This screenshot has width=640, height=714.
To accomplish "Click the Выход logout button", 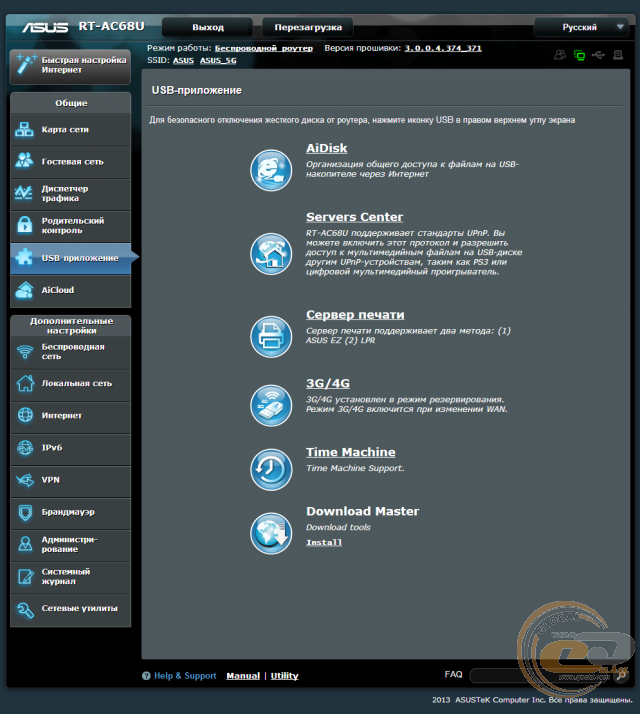I will coord(208,27).
